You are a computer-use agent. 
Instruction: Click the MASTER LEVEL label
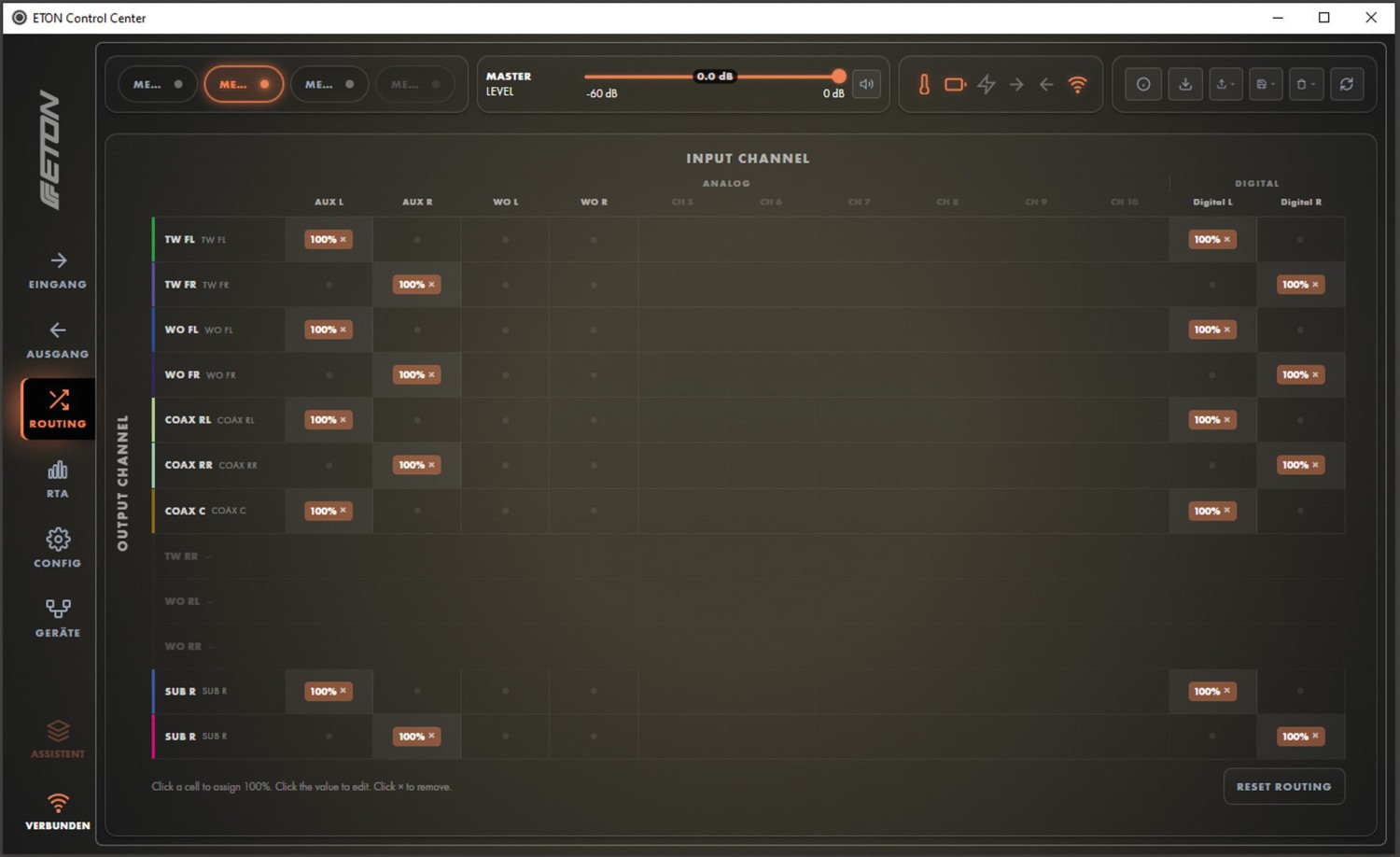click(509, 84)
